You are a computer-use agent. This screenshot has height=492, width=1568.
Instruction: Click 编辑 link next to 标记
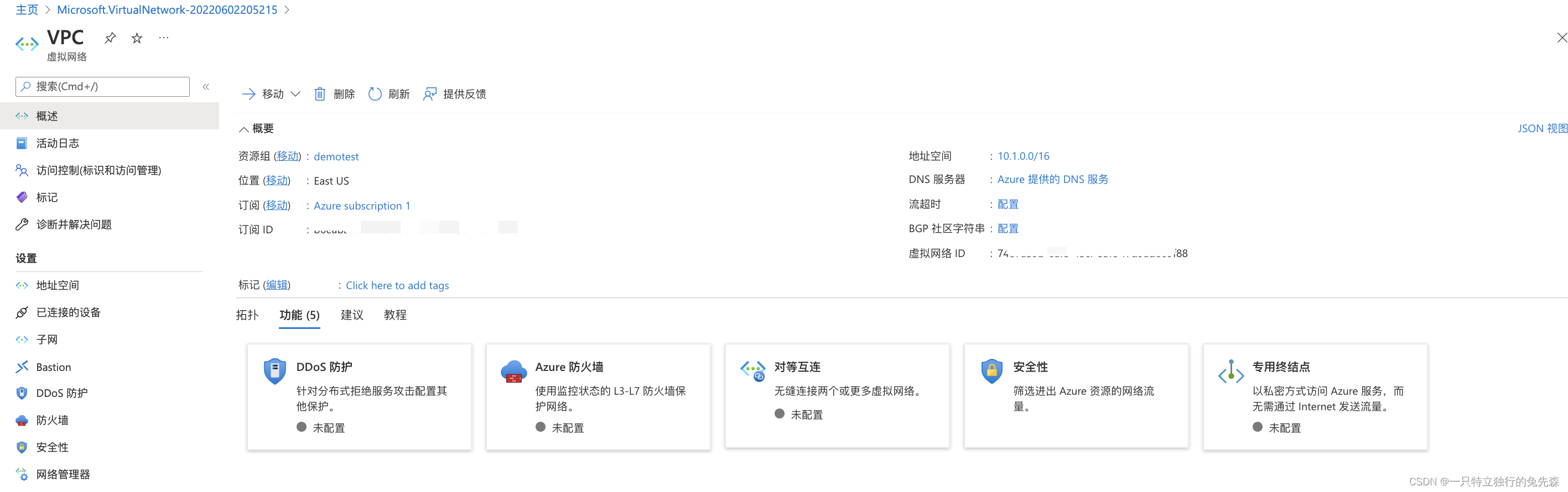[x=276, y=285]
